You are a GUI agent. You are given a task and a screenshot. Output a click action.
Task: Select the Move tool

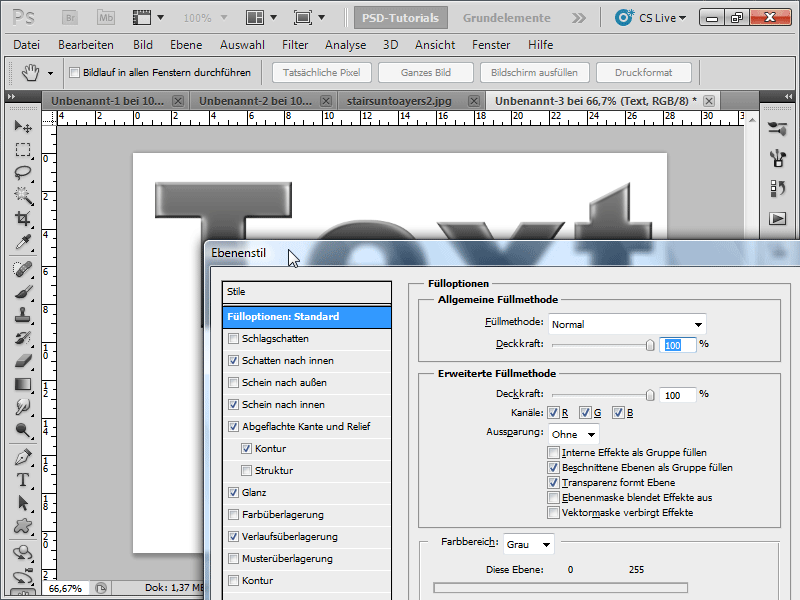[x=23, y=126]
